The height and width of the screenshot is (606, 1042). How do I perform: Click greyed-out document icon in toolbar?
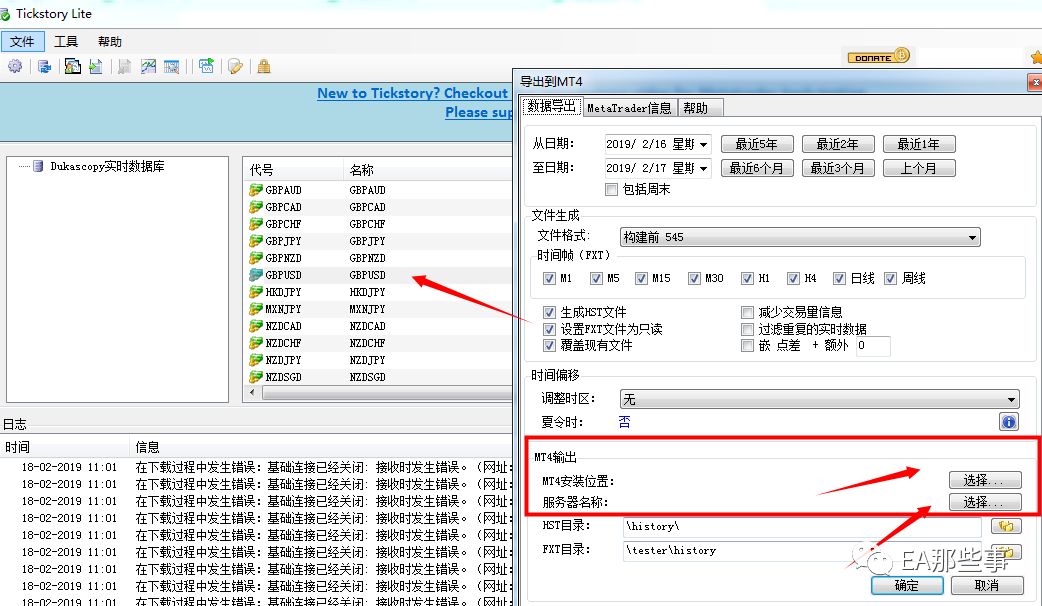(x=124, y=66)
